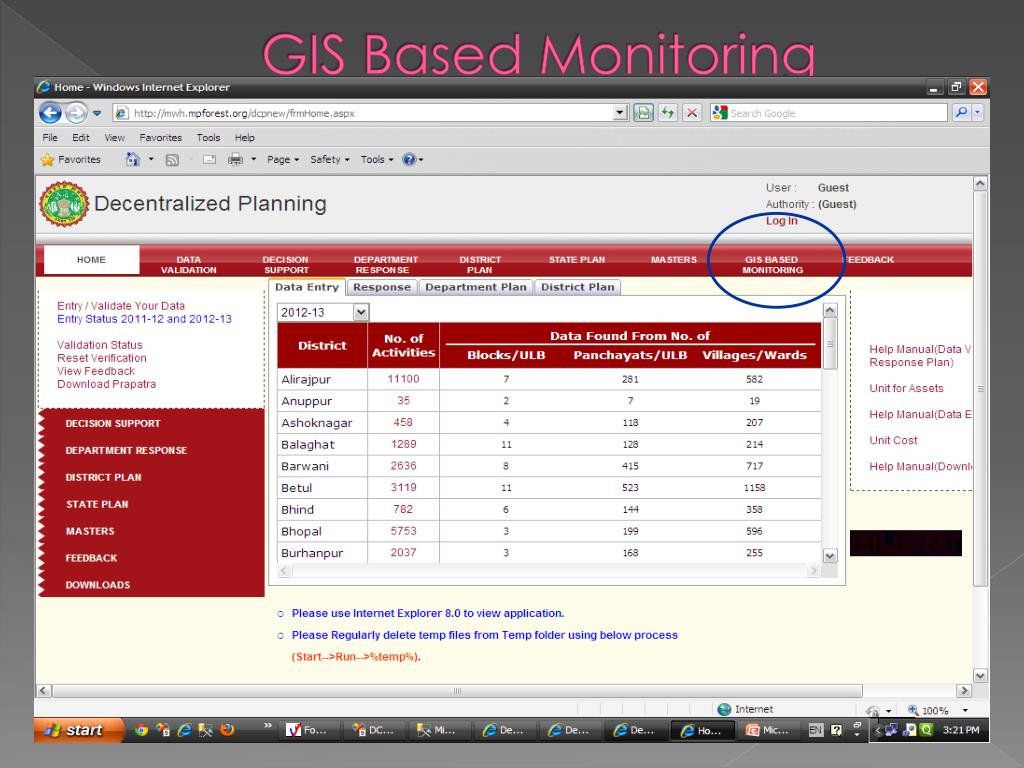Open the 100% zoom level control
The image size is (1024, 768).
pyautogui.click(x=938, y=711)
